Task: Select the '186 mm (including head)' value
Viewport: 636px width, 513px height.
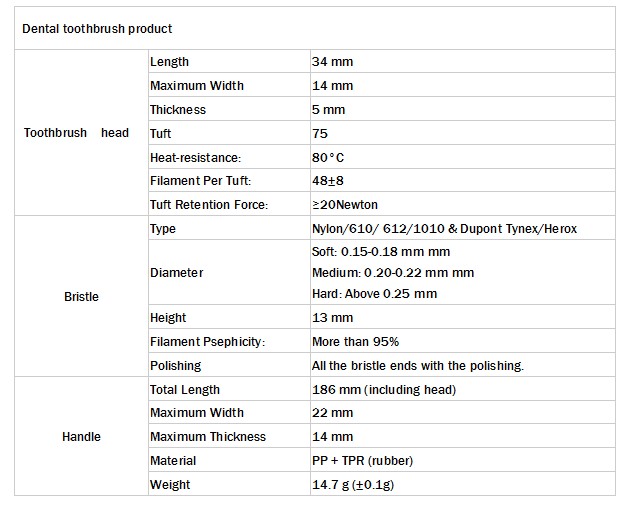Action: [x=384, y=389]
